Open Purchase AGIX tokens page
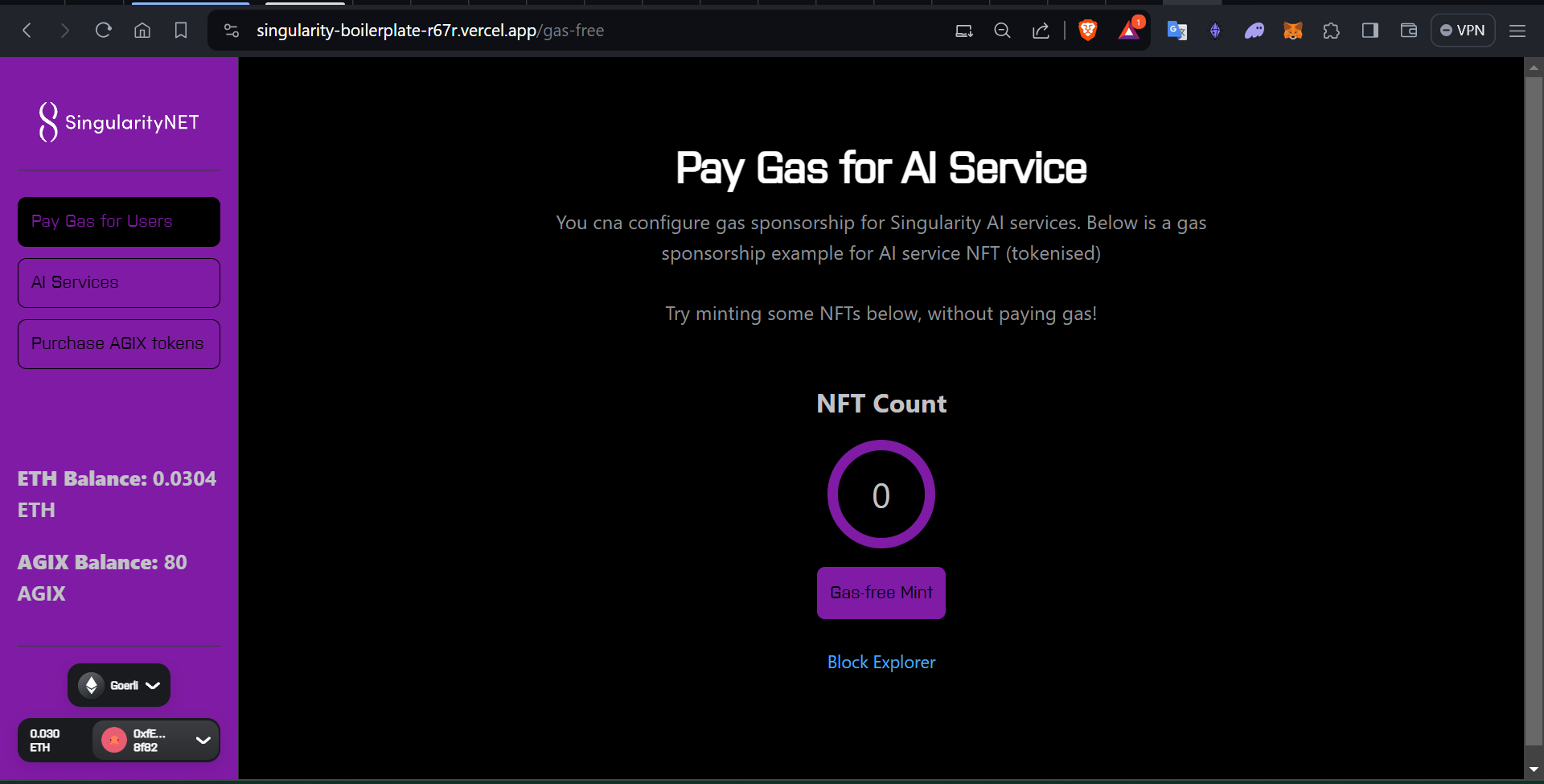 click(x=119, y=344)
